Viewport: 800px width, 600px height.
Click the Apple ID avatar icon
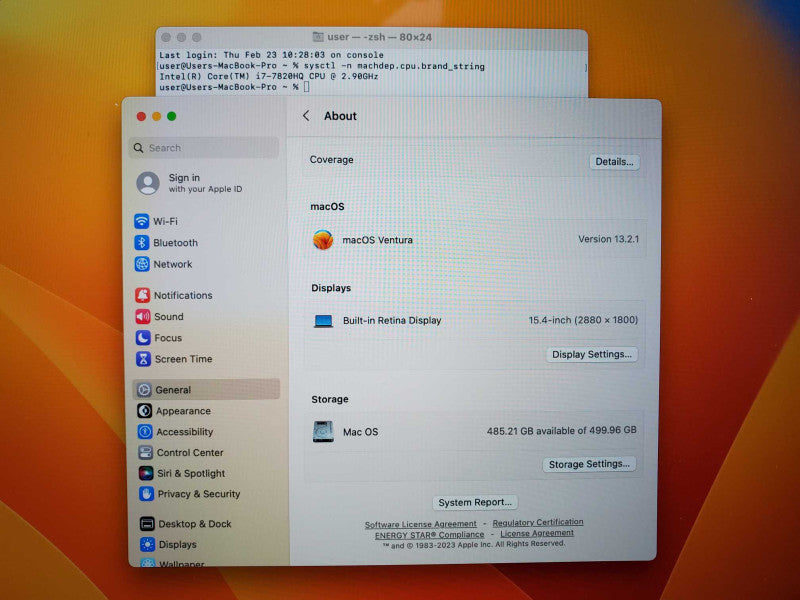(x=148, y=183)
